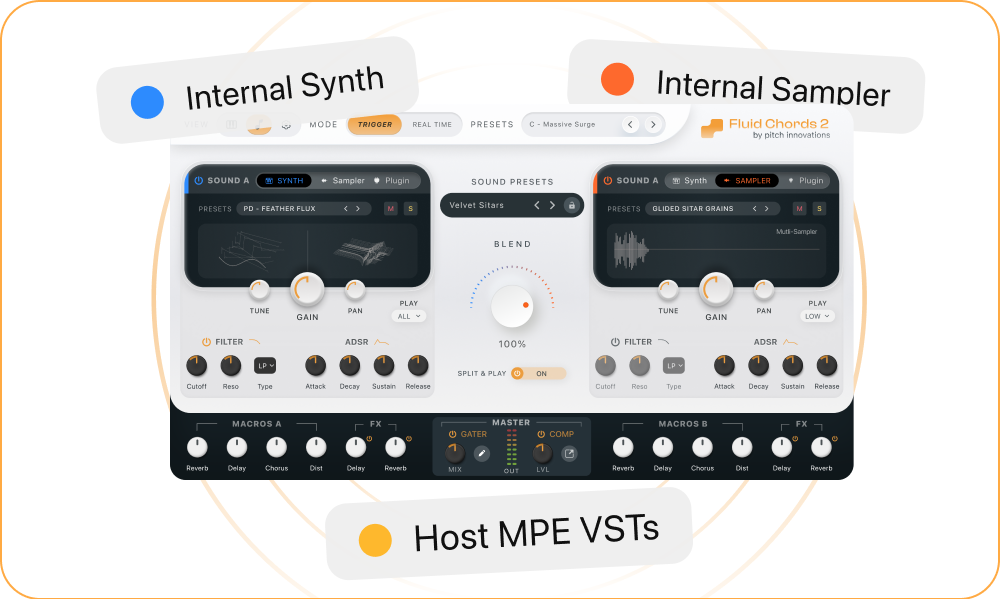Click the synth wavetable display
This screenshot has width=1000, height=599.
(x=307, y=250)
